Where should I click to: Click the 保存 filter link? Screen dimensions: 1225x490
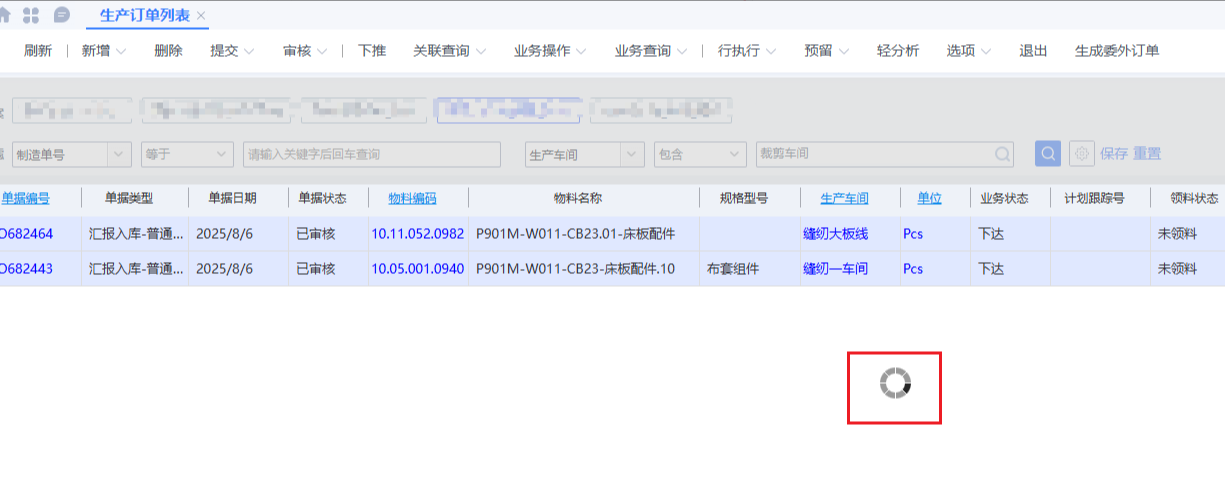(x=1114, y=154)
